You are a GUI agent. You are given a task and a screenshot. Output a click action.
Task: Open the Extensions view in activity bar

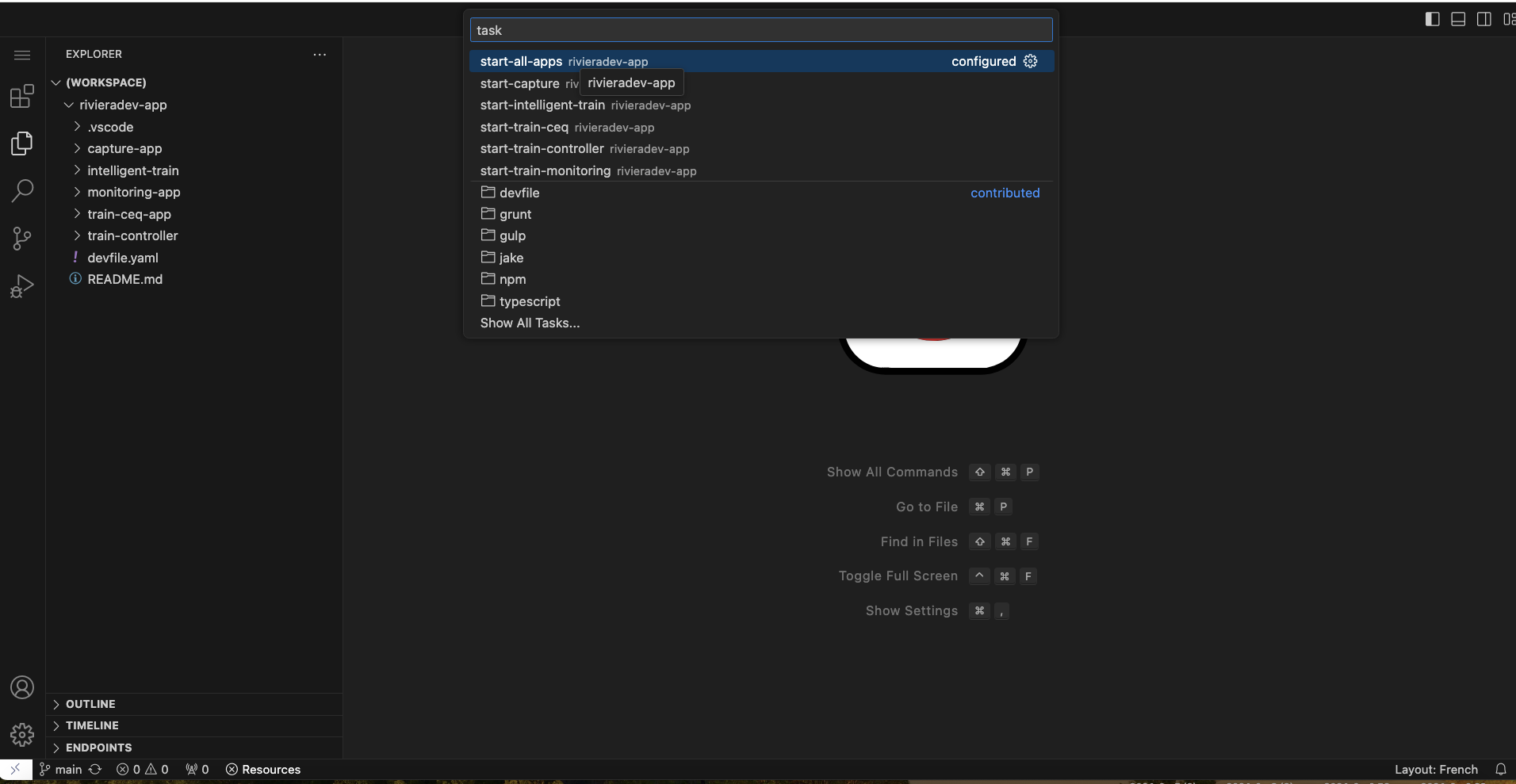(22, 96)
